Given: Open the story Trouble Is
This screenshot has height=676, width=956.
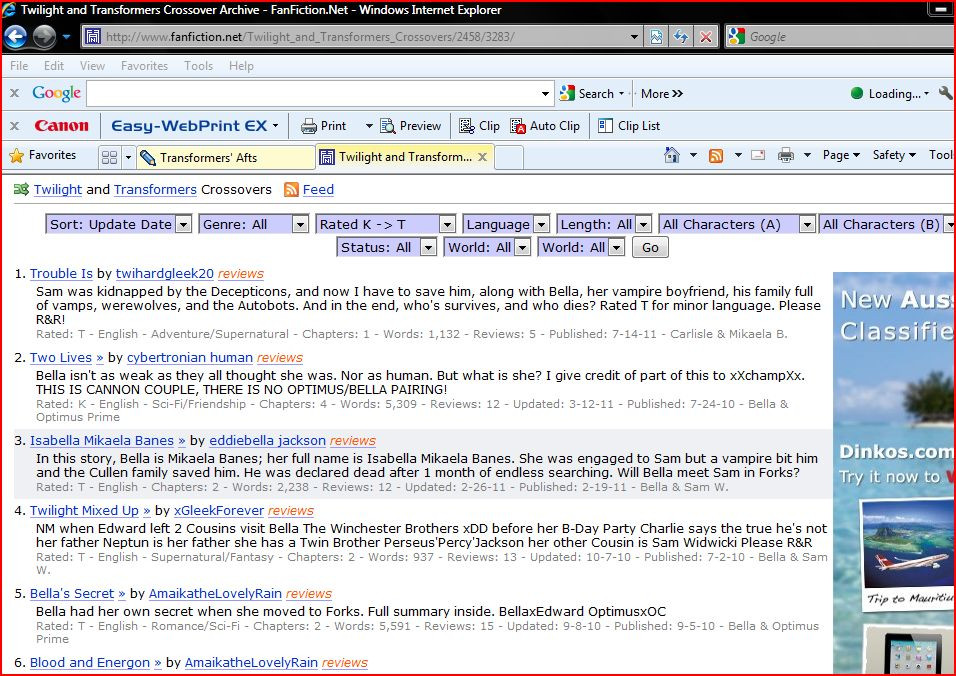Looking at the screenshot, I should click(x=61, y=274).
